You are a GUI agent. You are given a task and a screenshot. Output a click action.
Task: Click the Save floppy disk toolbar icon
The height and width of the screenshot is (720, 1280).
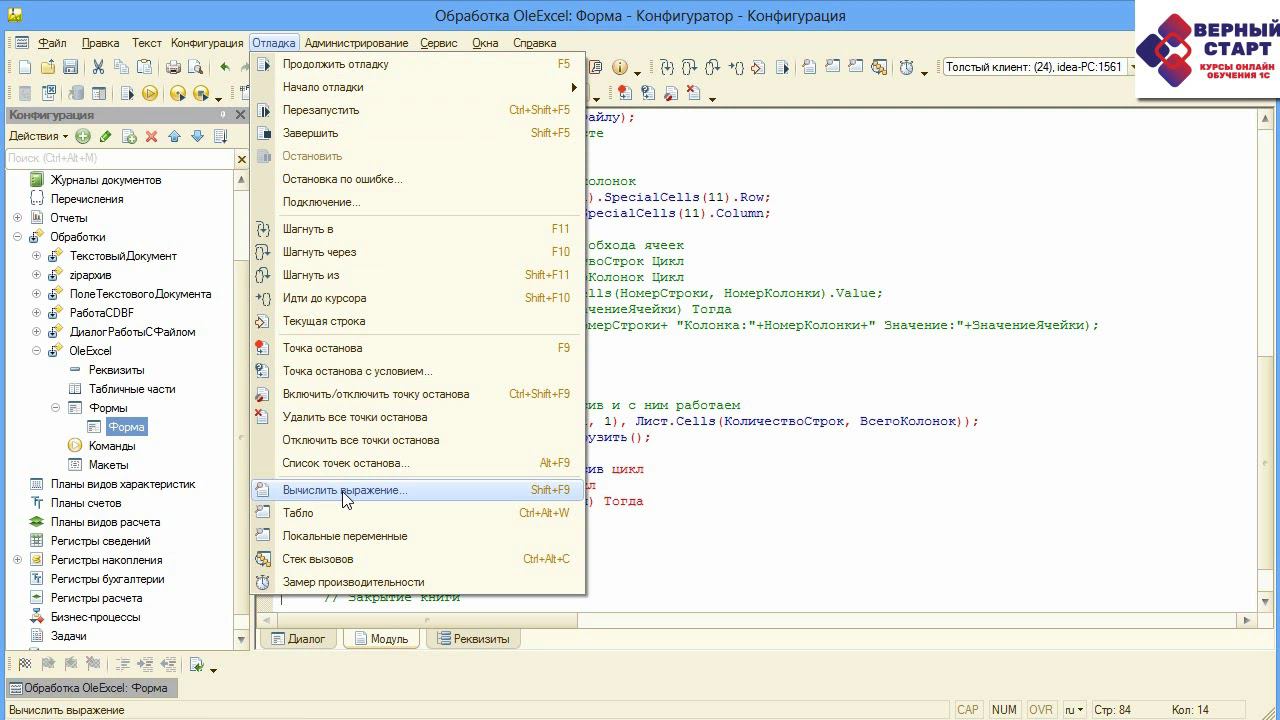[x=71, y=67]
